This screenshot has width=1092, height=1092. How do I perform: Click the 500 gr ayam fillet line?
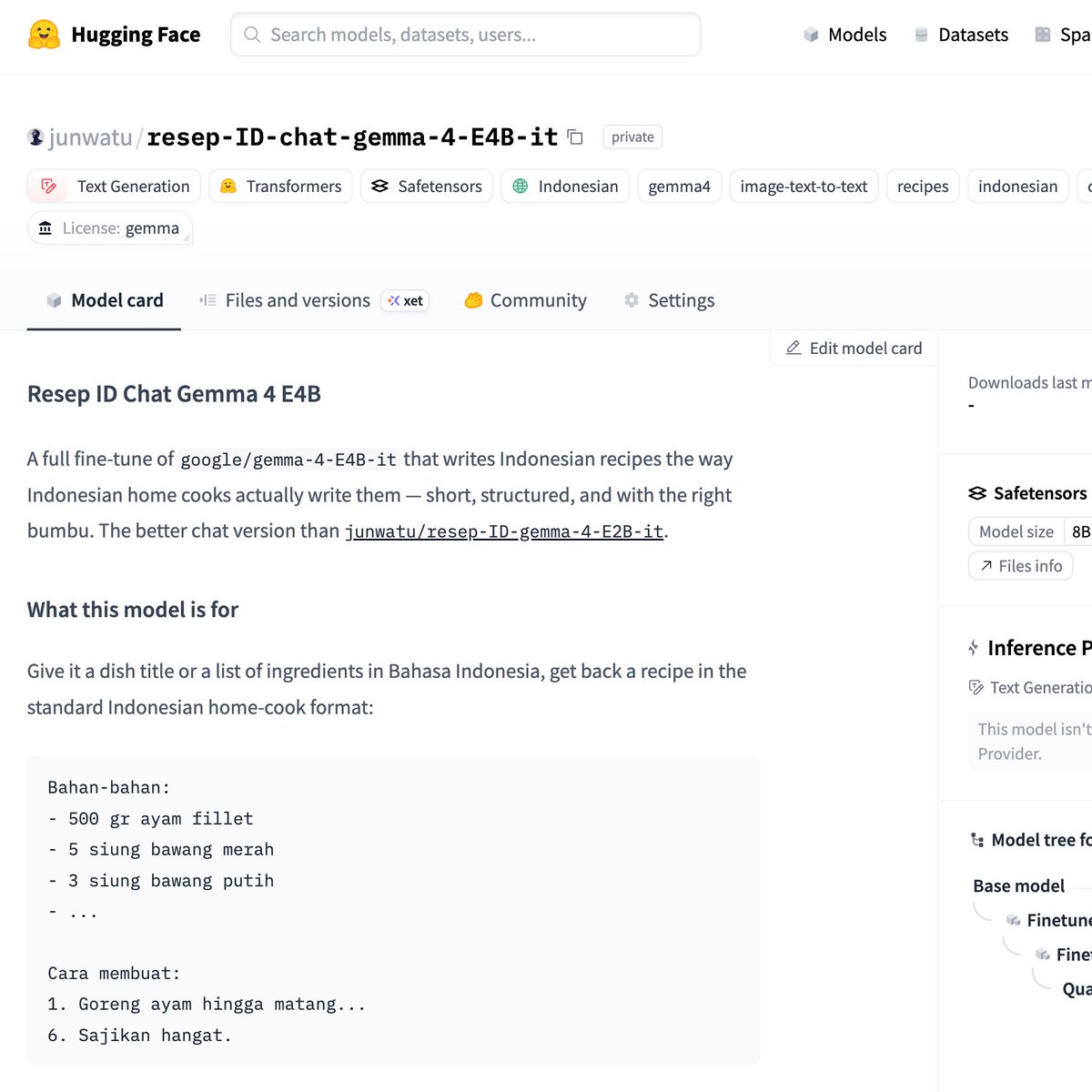pyautogui.click(x=150, y=819)
